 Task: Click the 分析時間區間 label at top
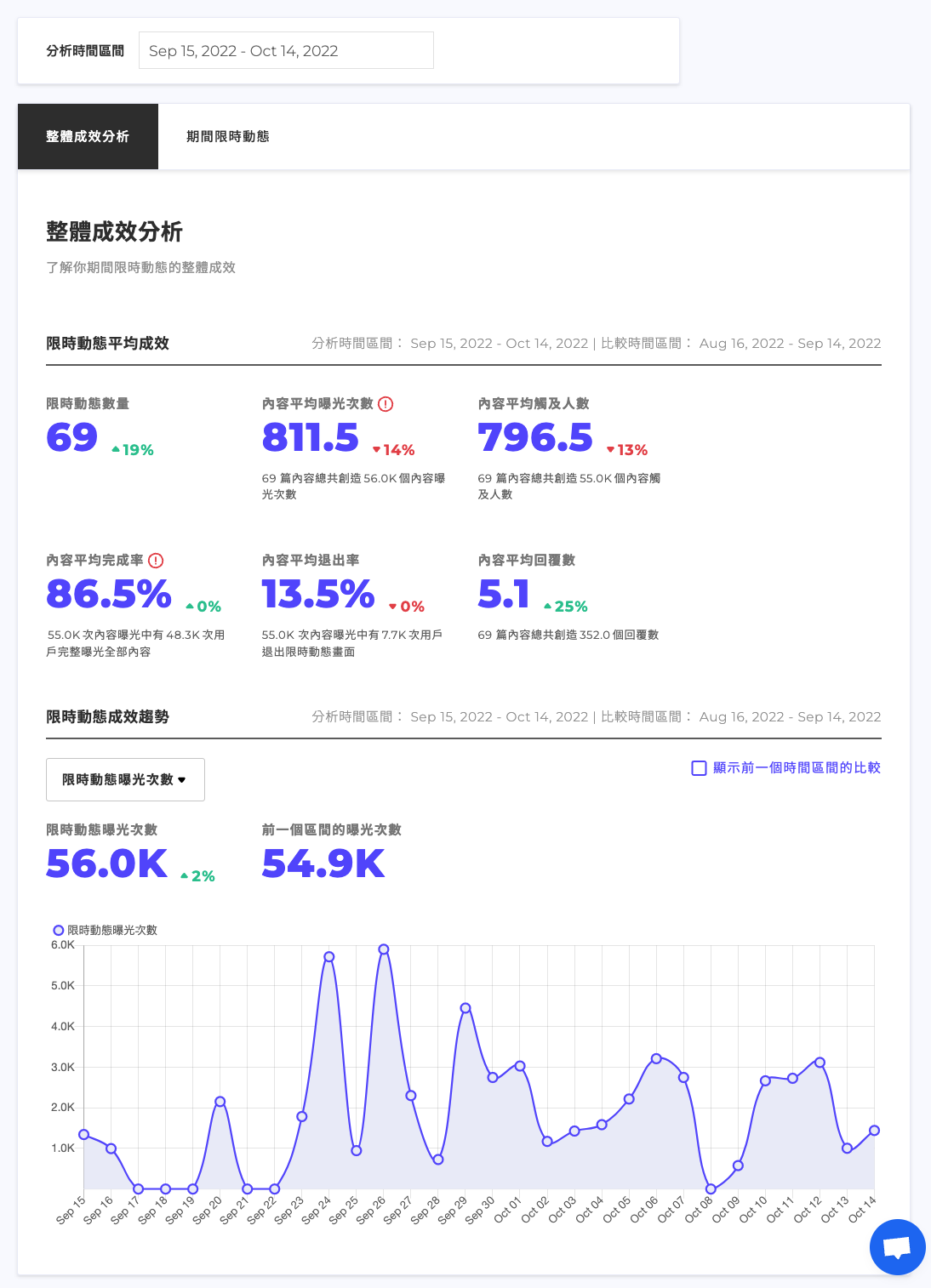pyautogui.click(x=85, y=51)
